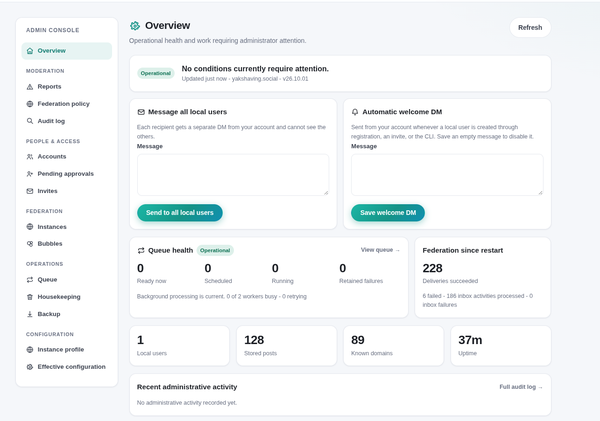Go to Federation policy
The width and height of the screenshot is (600, 421).
pyautogui.click(x=64, y=104)
